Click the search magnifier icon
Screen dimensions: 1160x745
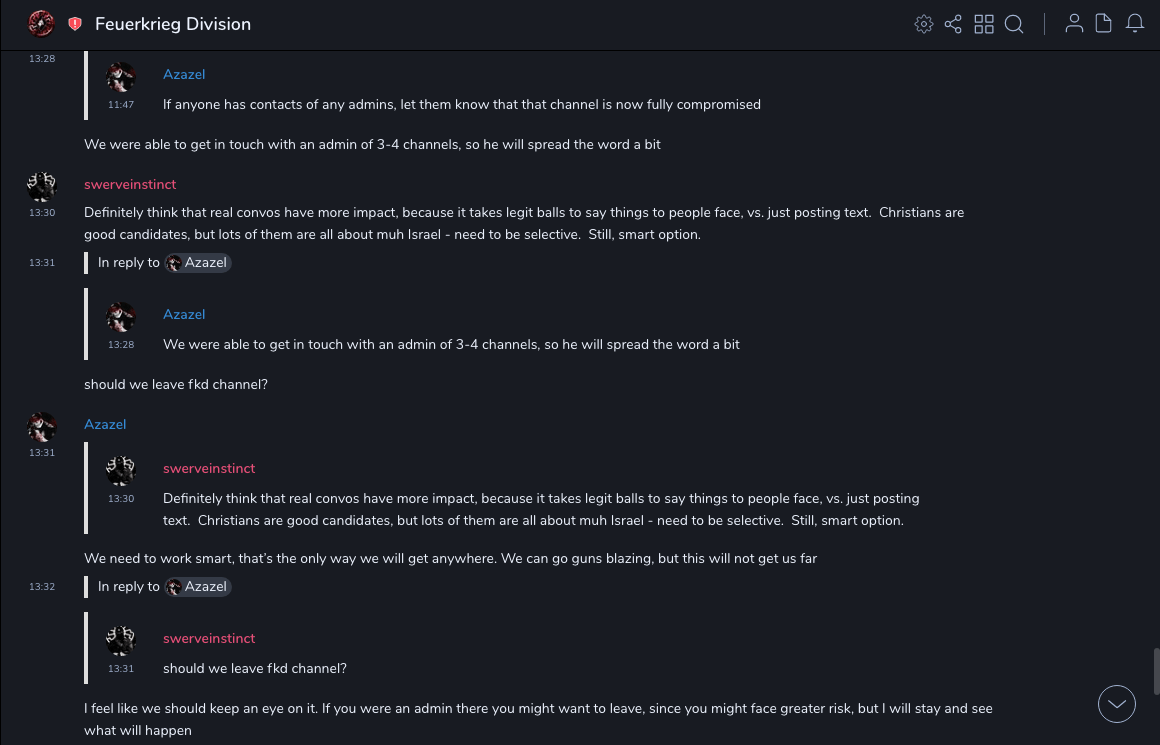pos(1014,24)
